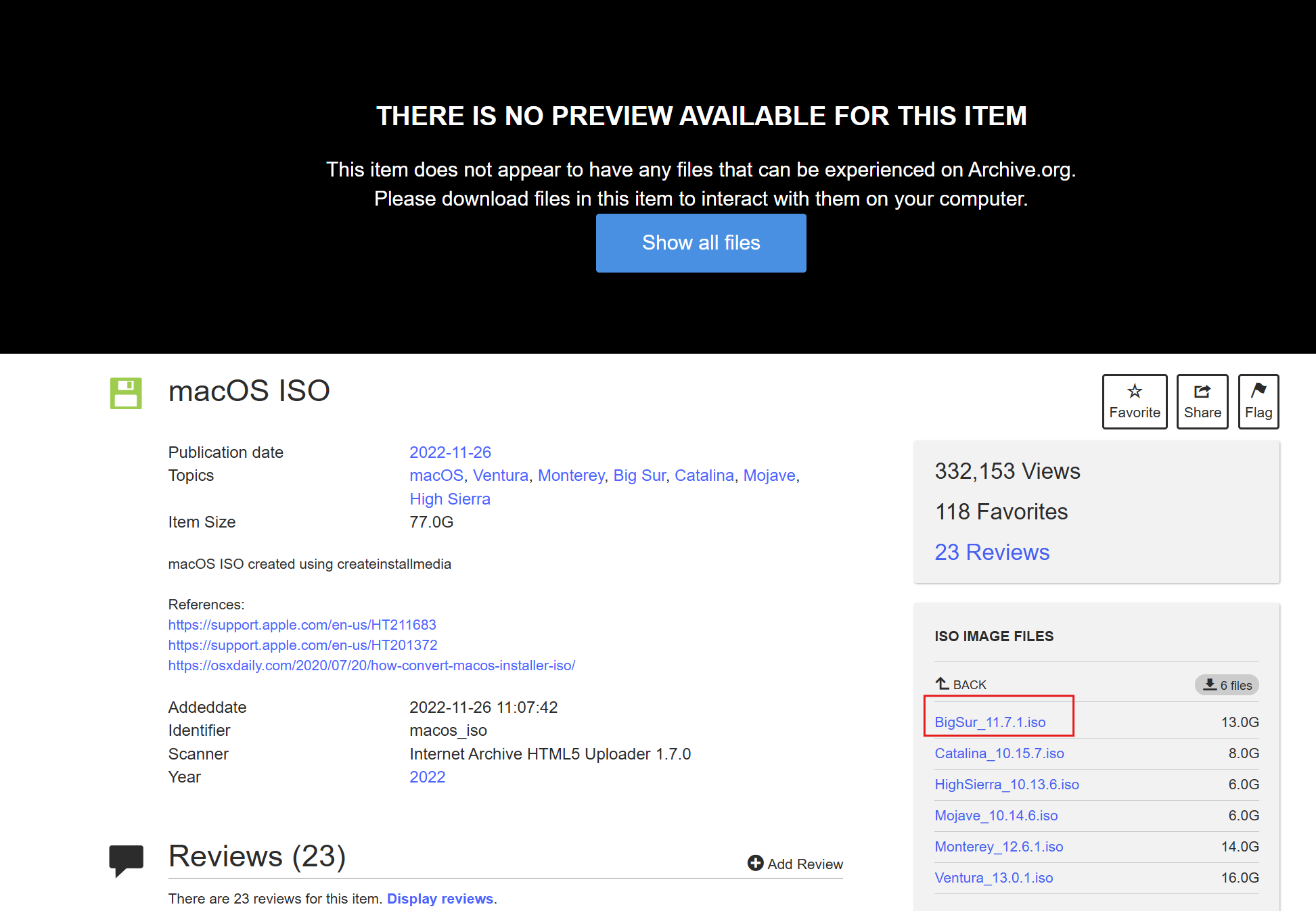1316x911 pixels.
Task: Open the 2022-11-26 publication date link
Action: coord(450,452)
